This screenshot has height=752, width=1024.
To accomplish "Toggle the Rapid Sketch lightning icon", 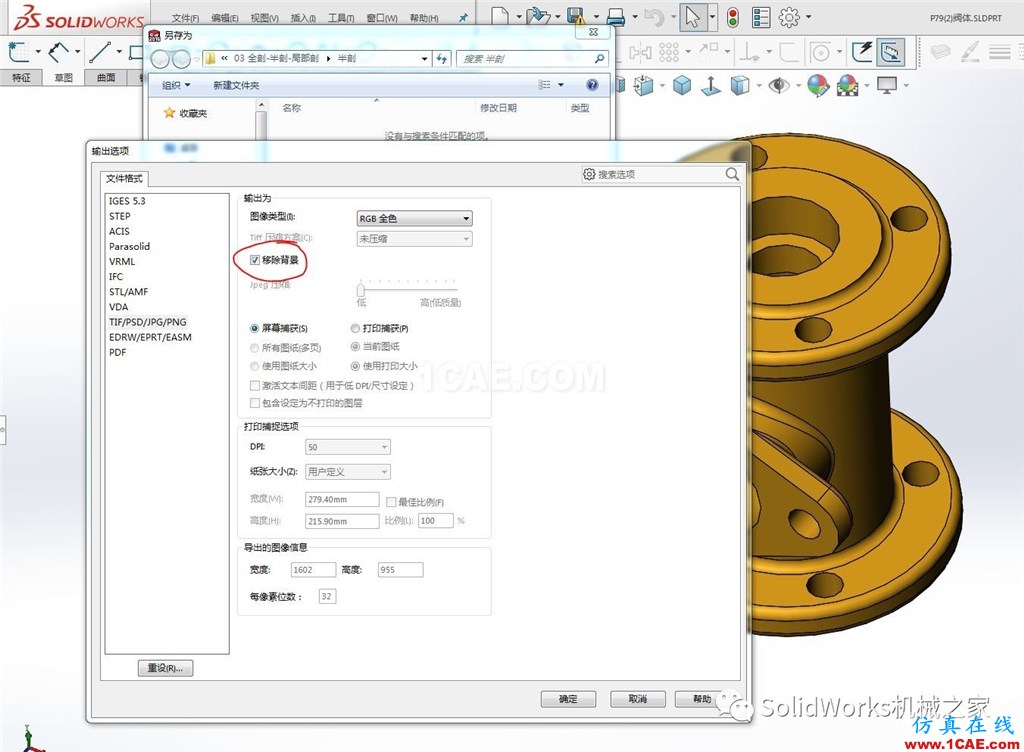I will 862,52.
